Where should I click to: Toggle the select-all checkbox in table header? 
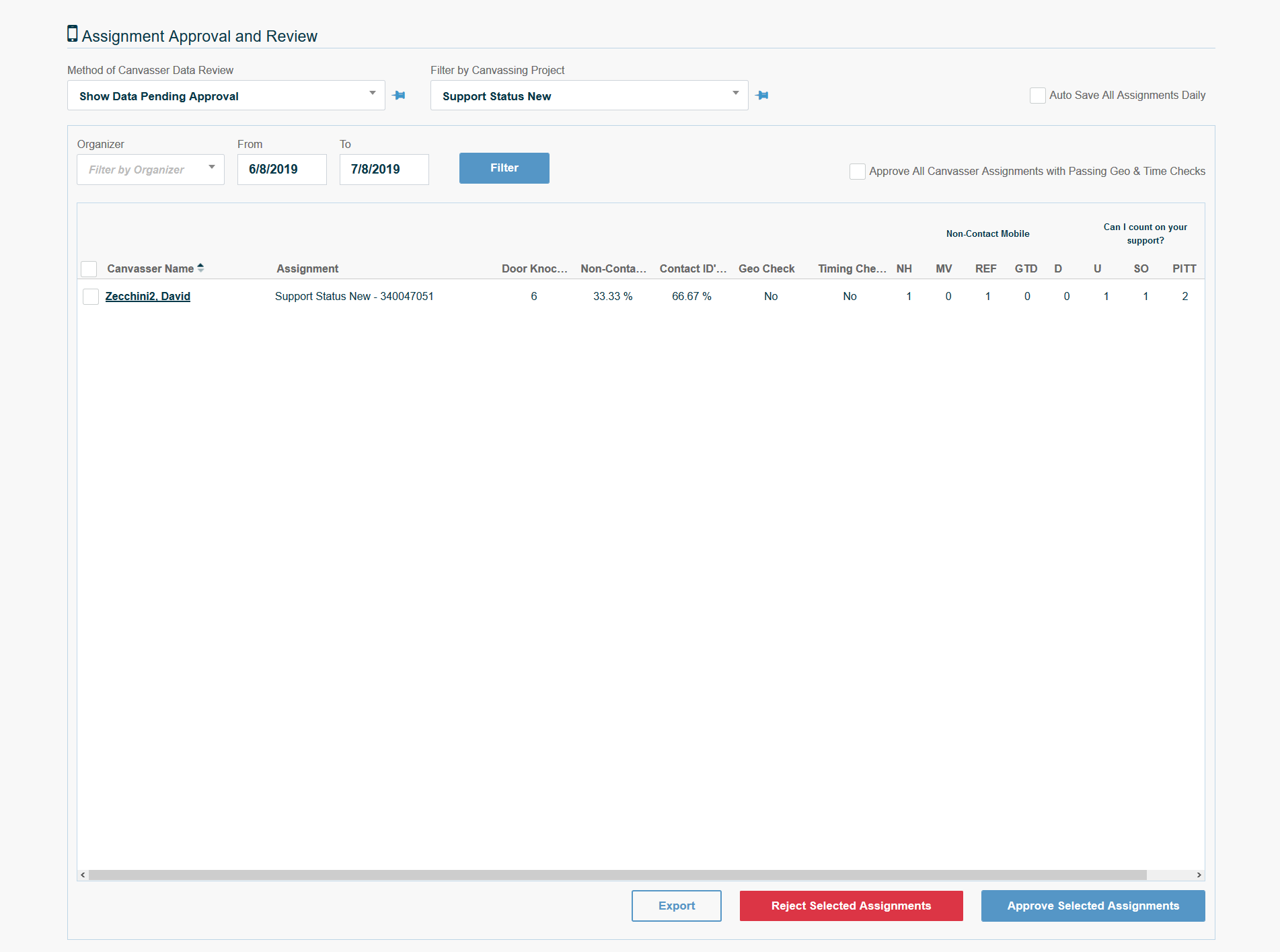pyautogui.click(x=89, y=269)
